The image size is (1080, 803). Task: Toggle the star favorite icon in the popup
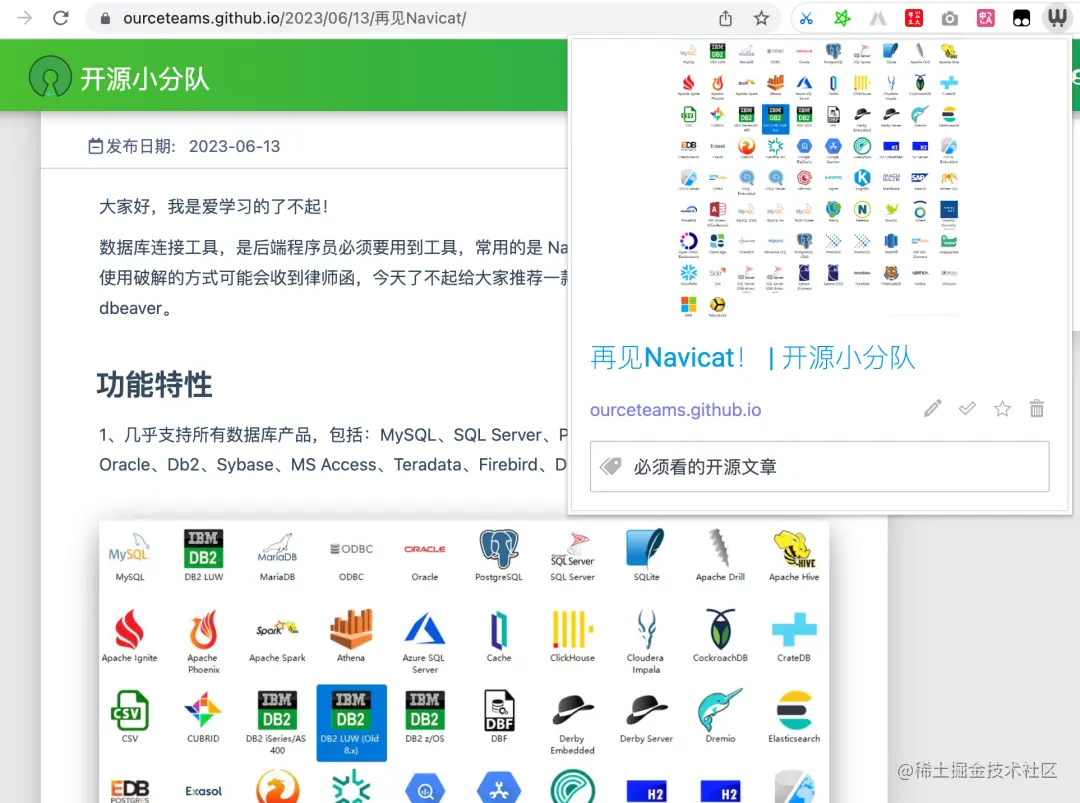[1002, 408]
